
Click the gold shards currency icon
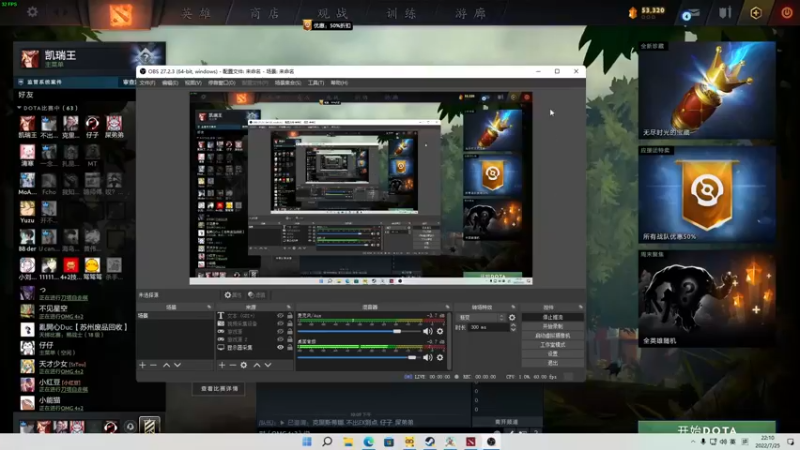[633, 13]
